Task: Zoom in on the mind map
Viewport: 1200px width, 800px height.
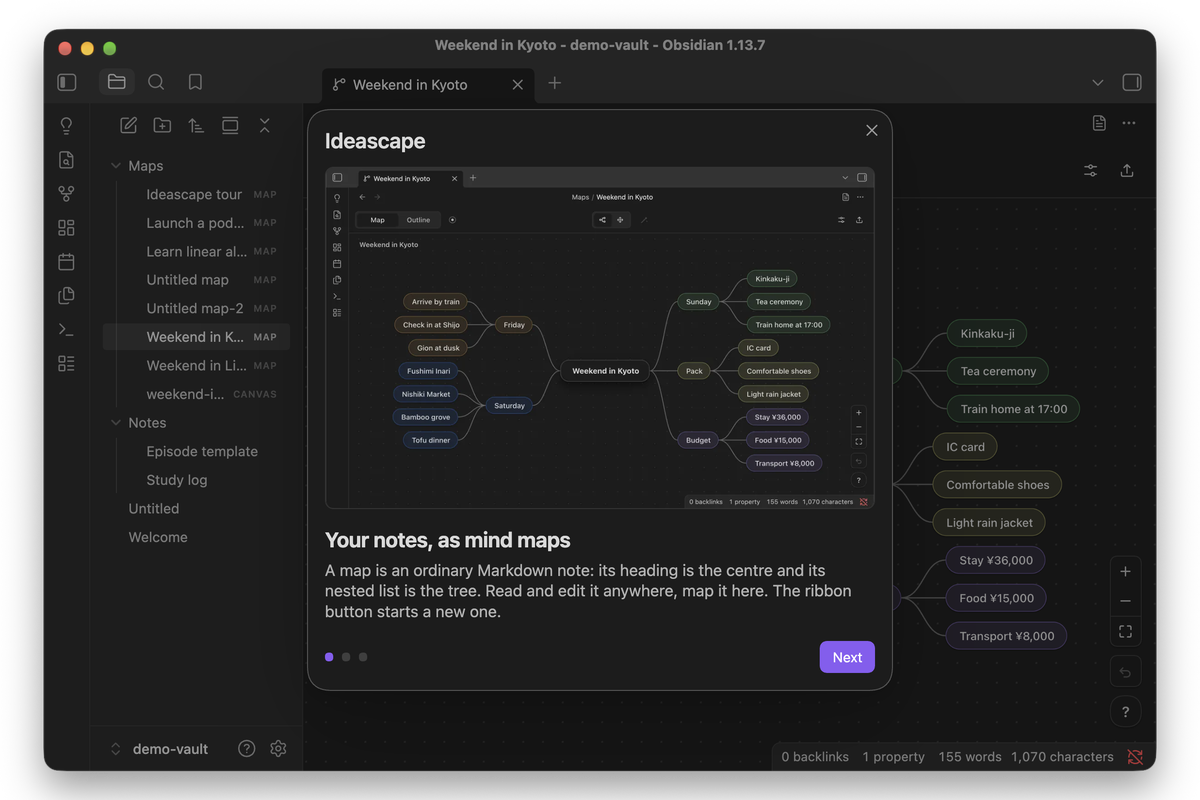Action: point(1125,572)
